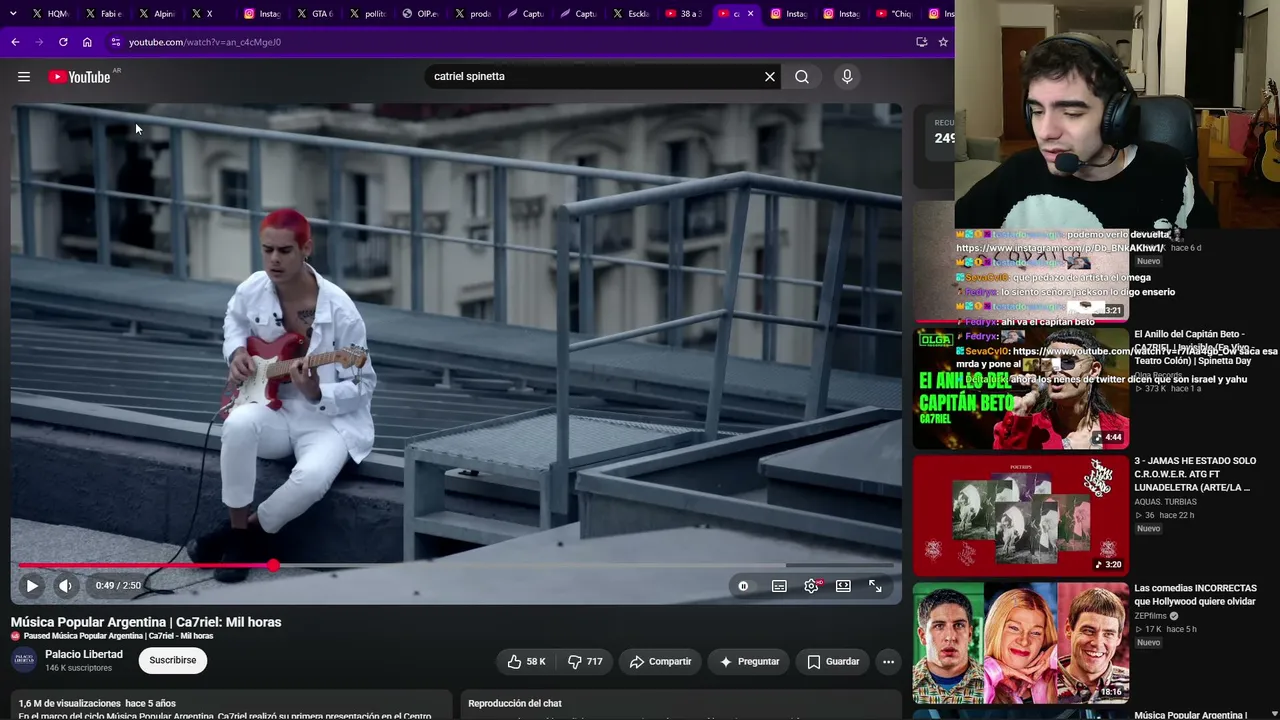Close the active YouTube tab

click(x=751, y=14)
